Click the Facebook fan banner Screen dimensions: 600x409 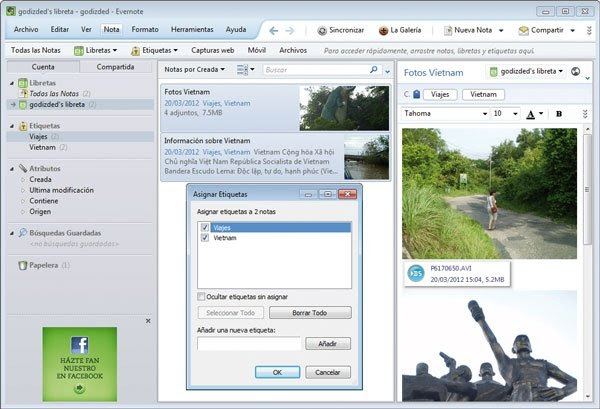click(x=80, y=364)
